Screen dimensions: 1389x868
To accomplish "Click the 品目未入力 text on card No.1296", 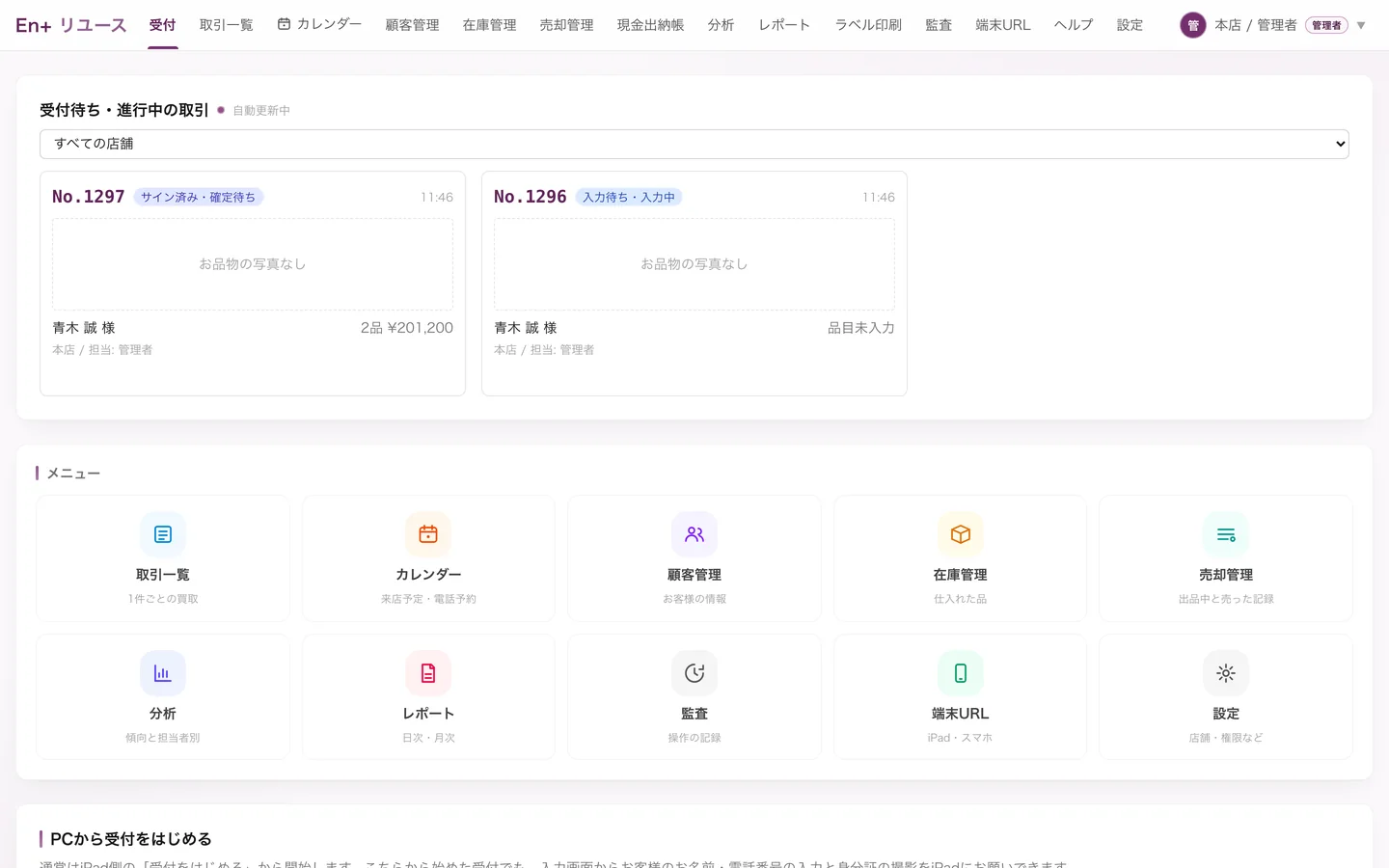I will (x=861, y=328).
